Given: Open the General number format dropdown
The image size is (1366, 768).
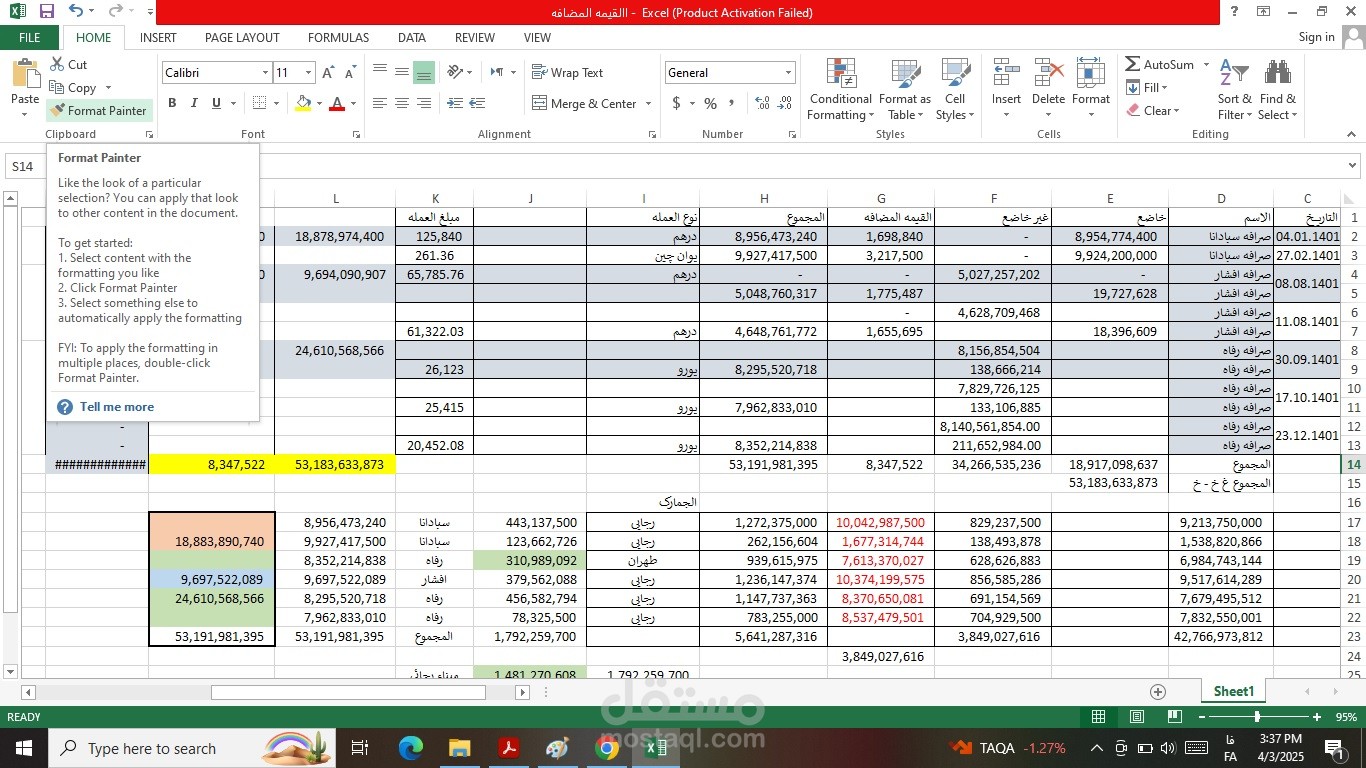Looking at the screenshot, I should pyautogui.click(x=788, y=73).
